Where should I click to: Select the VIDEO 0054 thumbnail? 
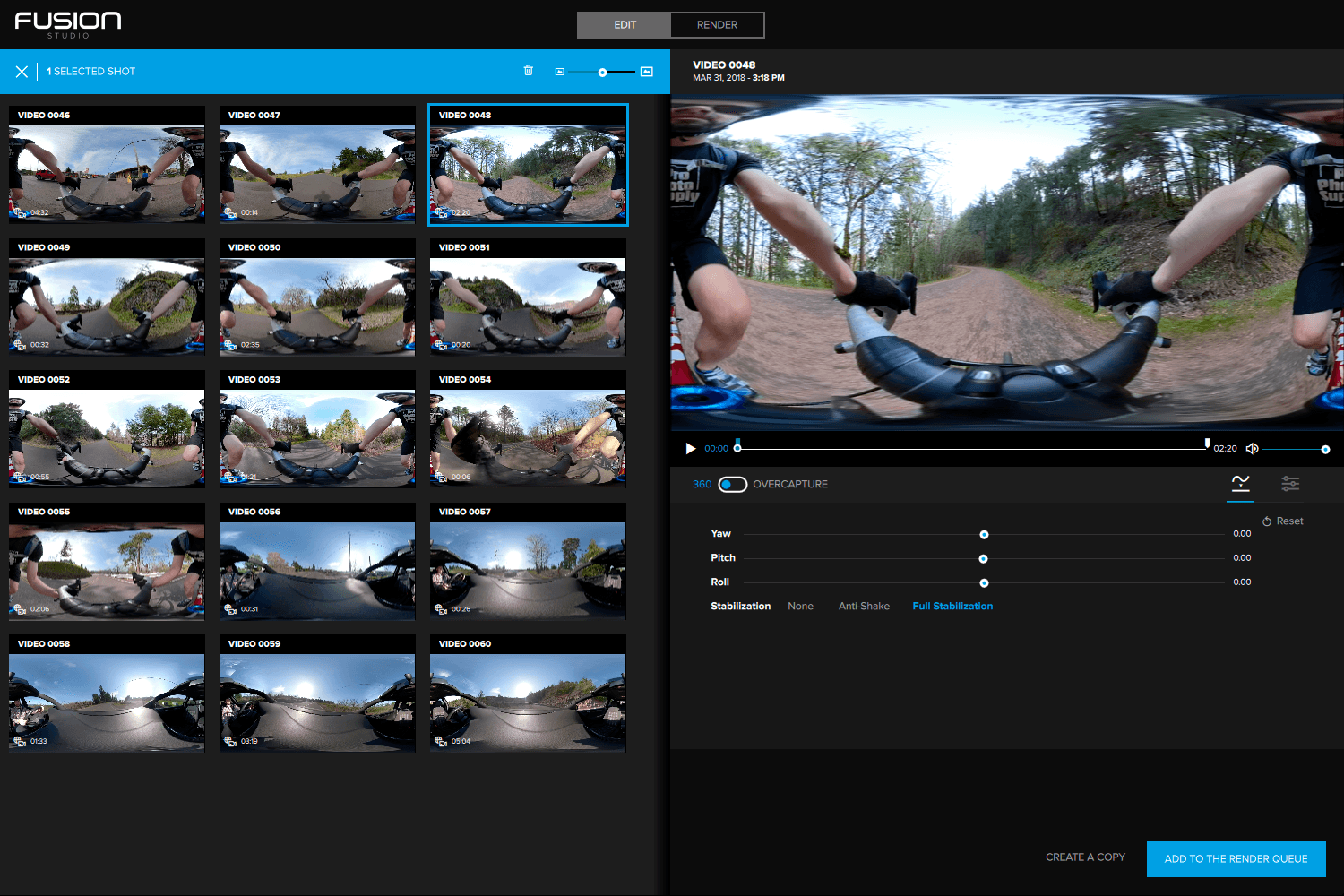(528, 428)
